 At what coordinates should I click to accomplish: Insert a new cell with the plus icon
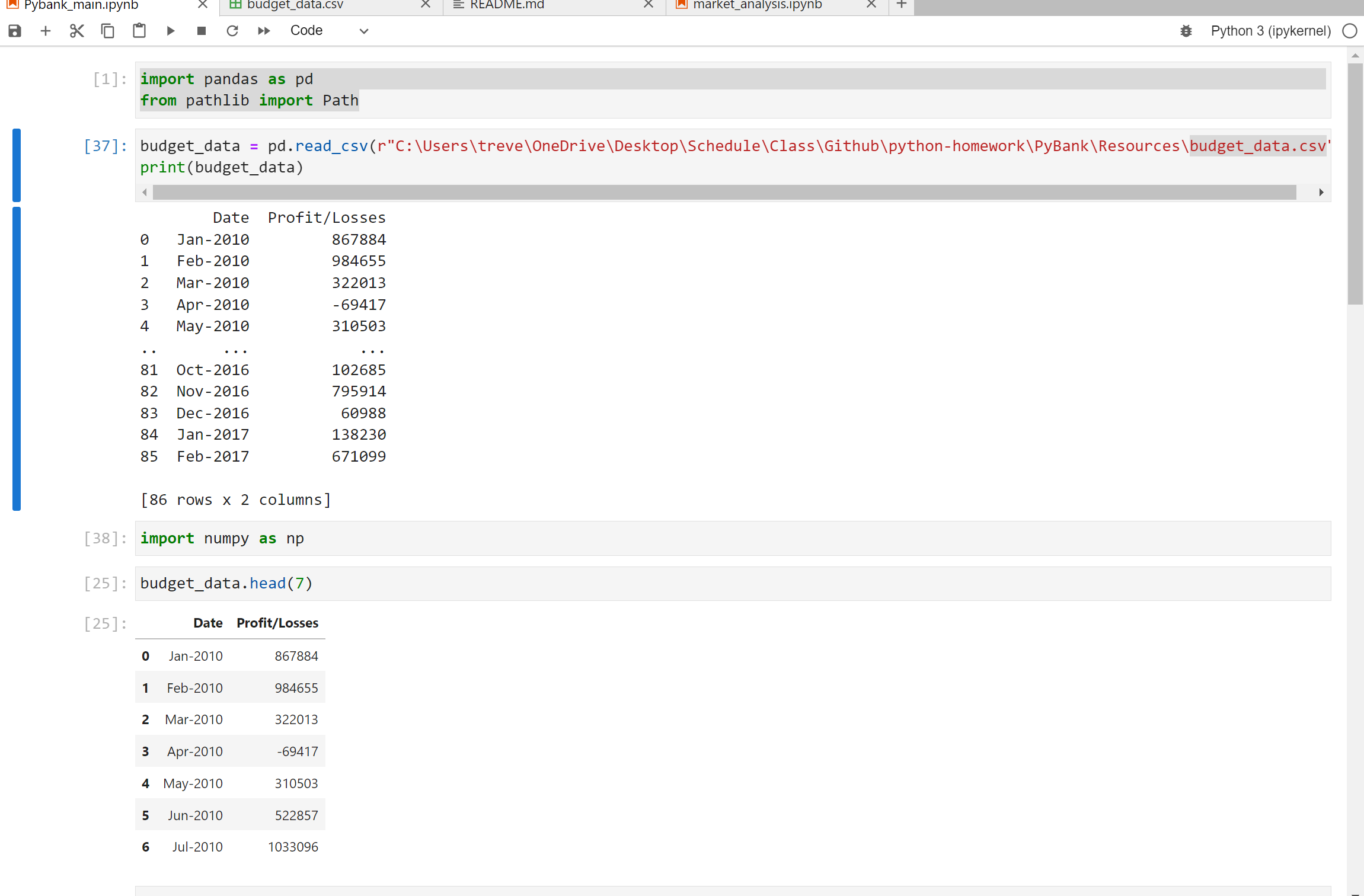[x=46, y=31]
